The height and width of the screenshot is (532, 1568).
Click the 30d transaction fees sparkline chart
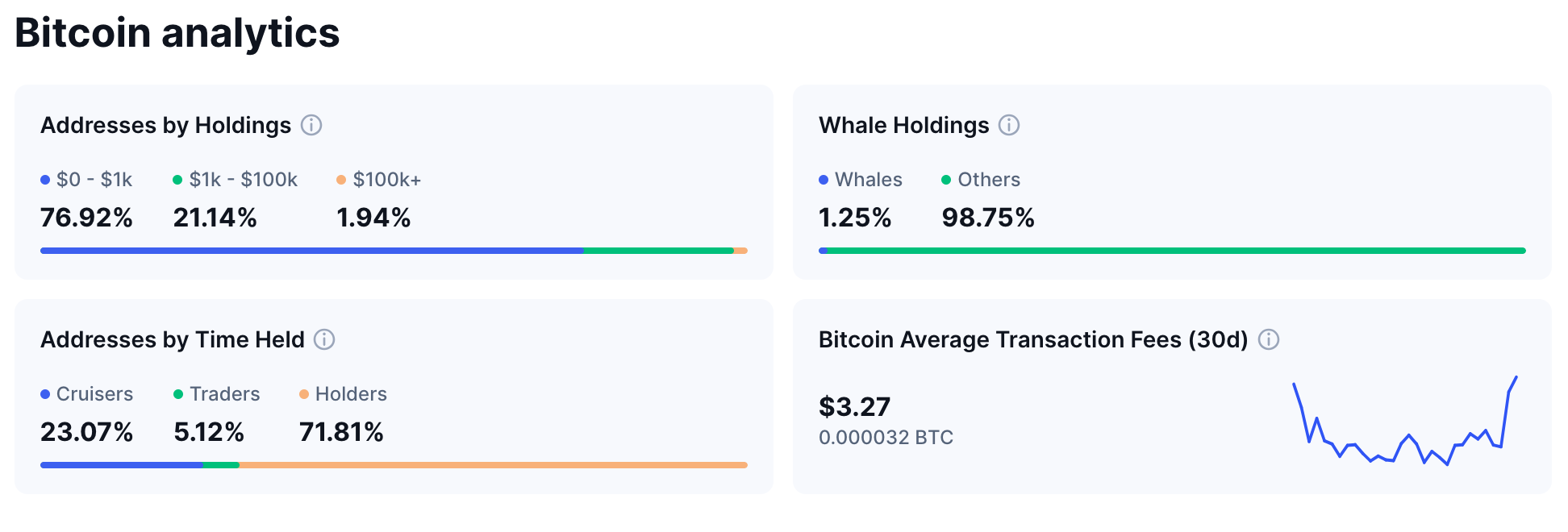tap(1405, 422)
